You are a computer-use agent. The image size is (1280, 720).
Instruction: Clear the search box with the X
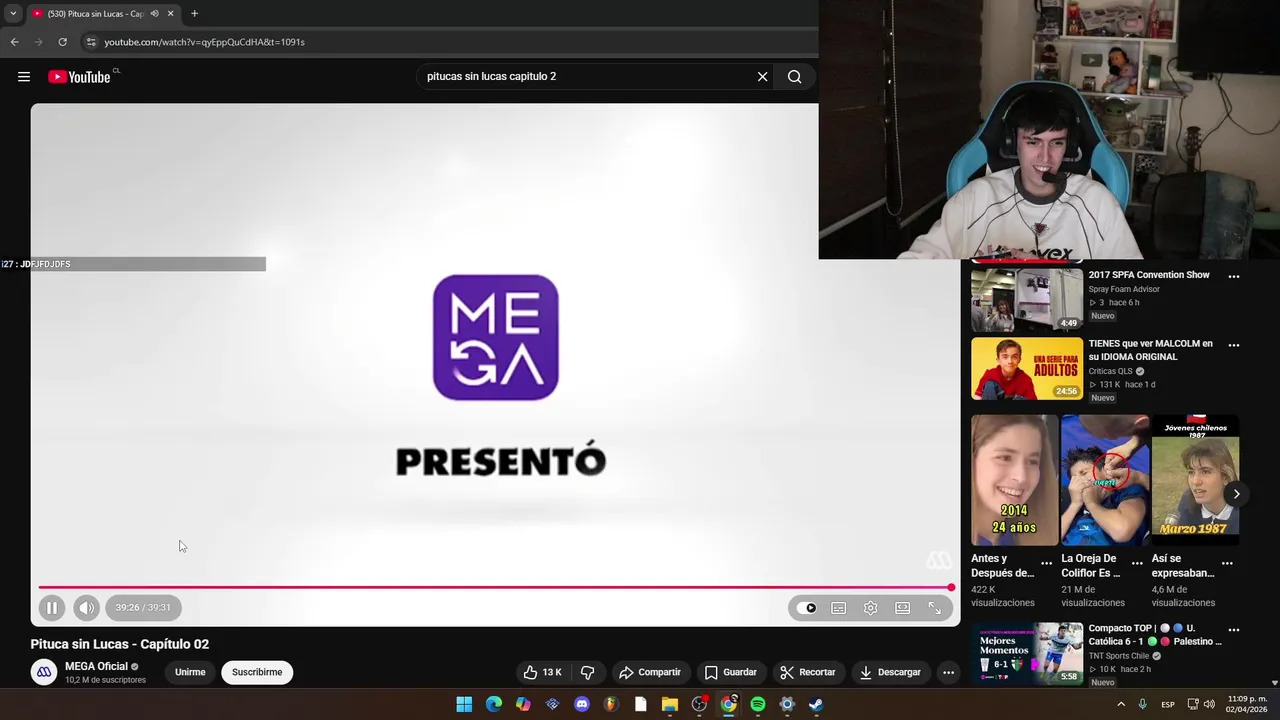tap(762, 76)
